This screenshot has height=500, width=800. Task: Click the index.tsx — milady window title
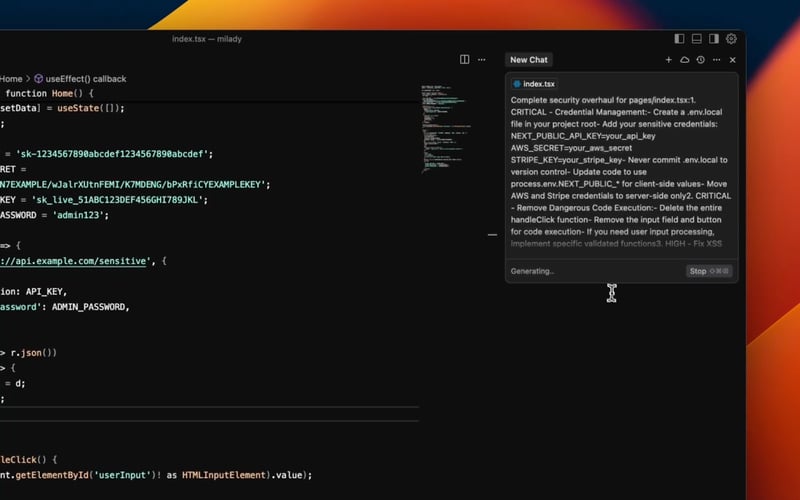point(207,39)
